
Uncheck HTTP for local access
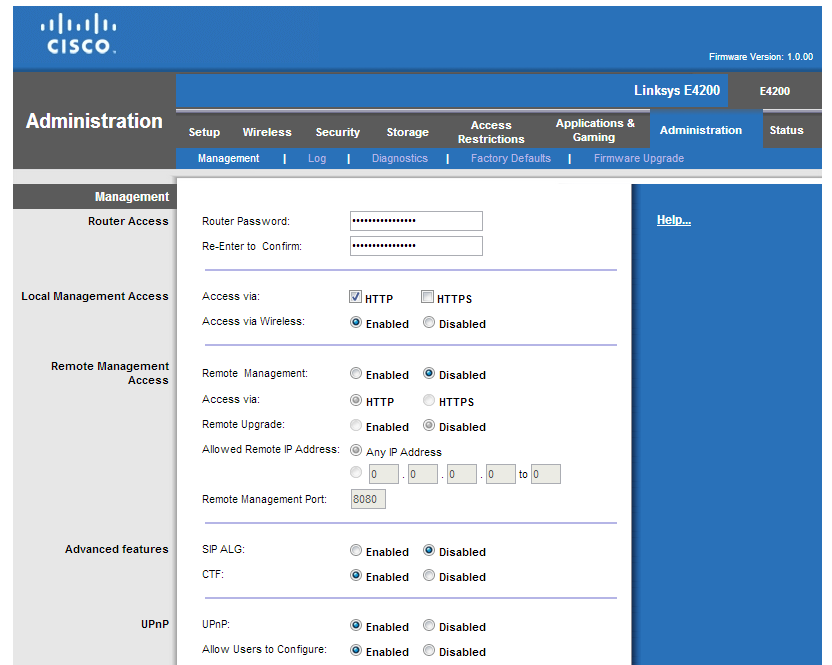pos(356,297)
